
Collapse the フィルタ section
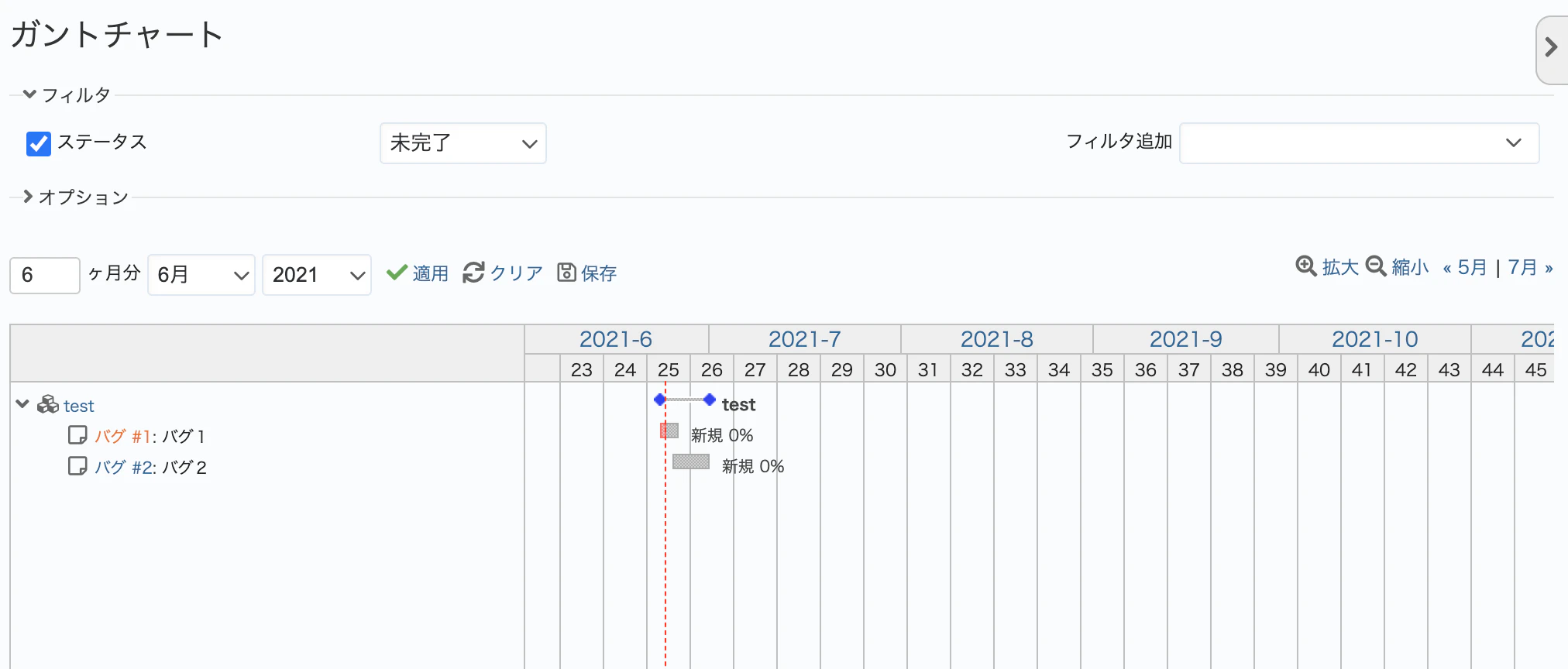coord(67,95)
